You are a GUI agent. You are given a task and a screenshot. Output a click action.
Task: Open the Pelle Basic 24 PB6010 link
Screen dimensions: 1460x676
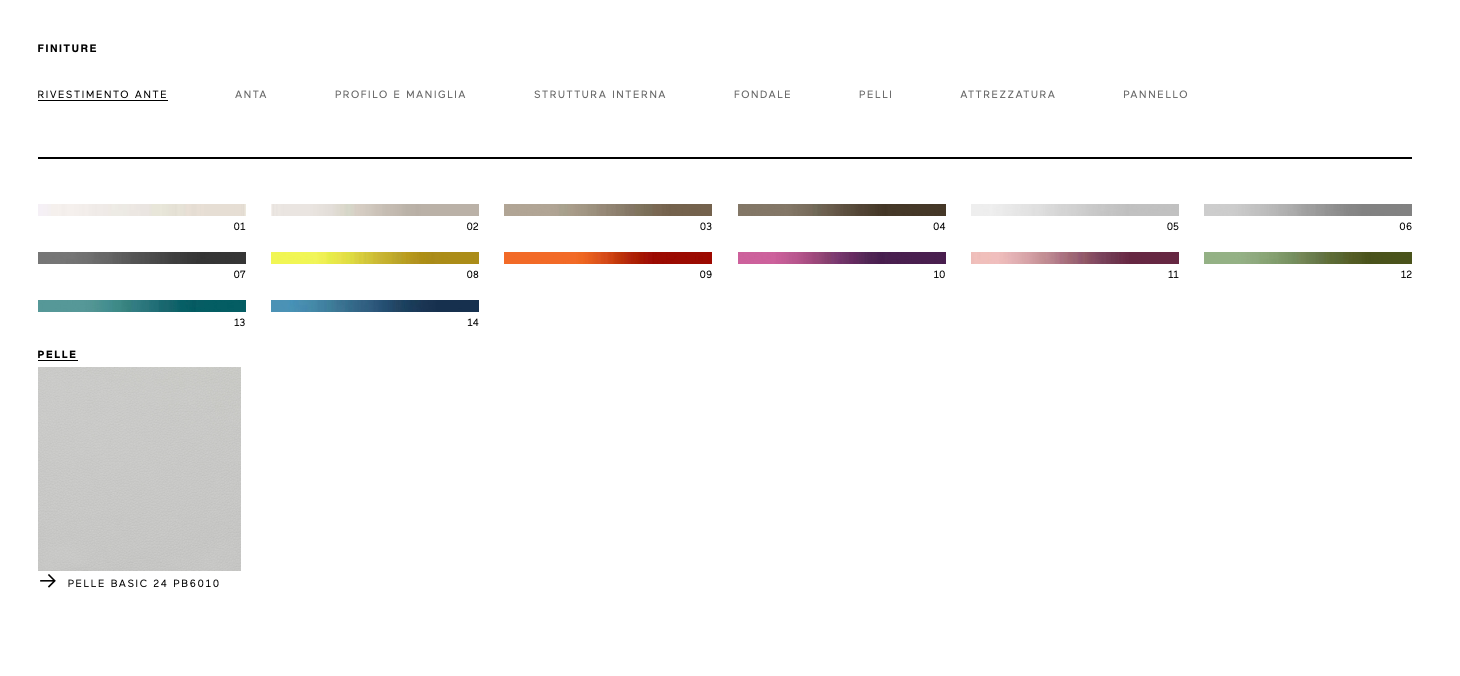[143, 584]
